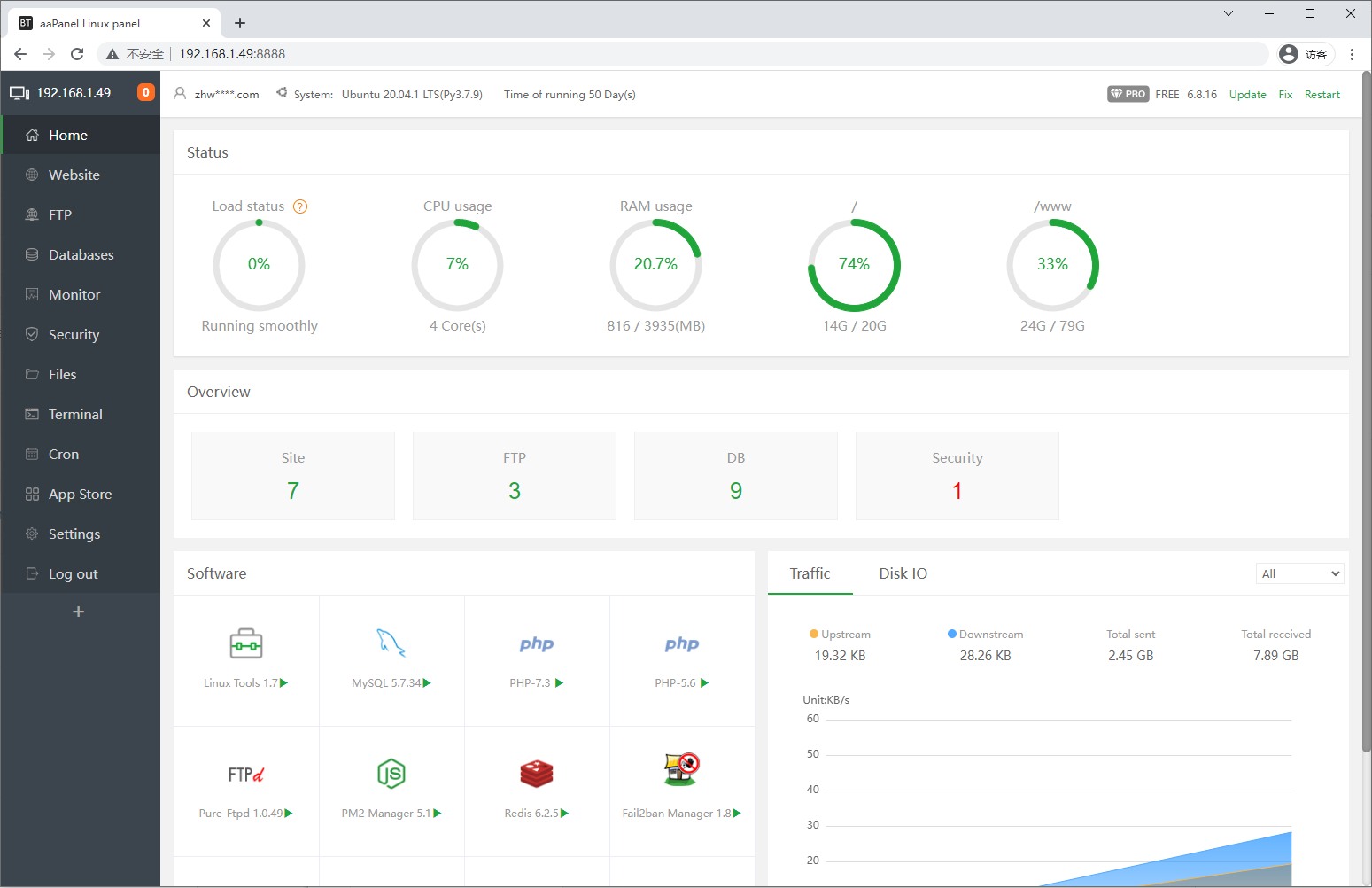
Task: Click the Update link
Action: click(1247, 95)
